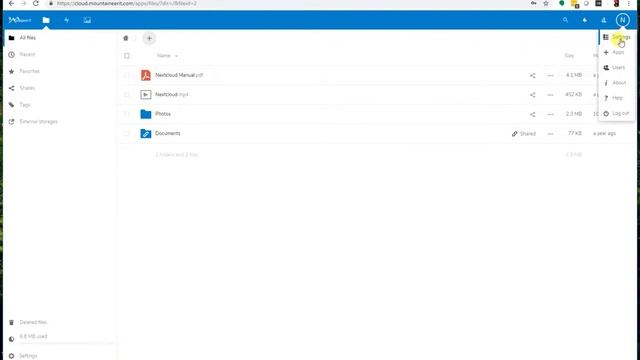Choose Settings in user menu
The image size is (640, 360).
click(617, 37)
